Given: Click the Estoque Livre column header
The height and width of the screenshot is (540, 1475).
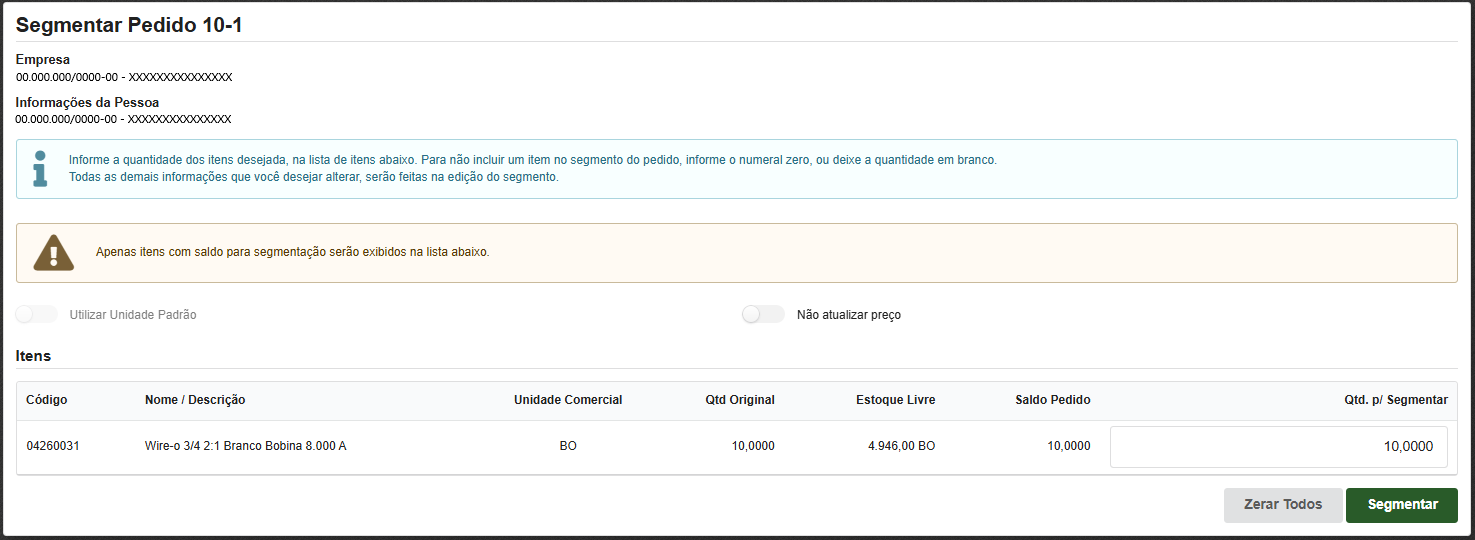Looking at the screenshot, I should [x=895, y=400].
